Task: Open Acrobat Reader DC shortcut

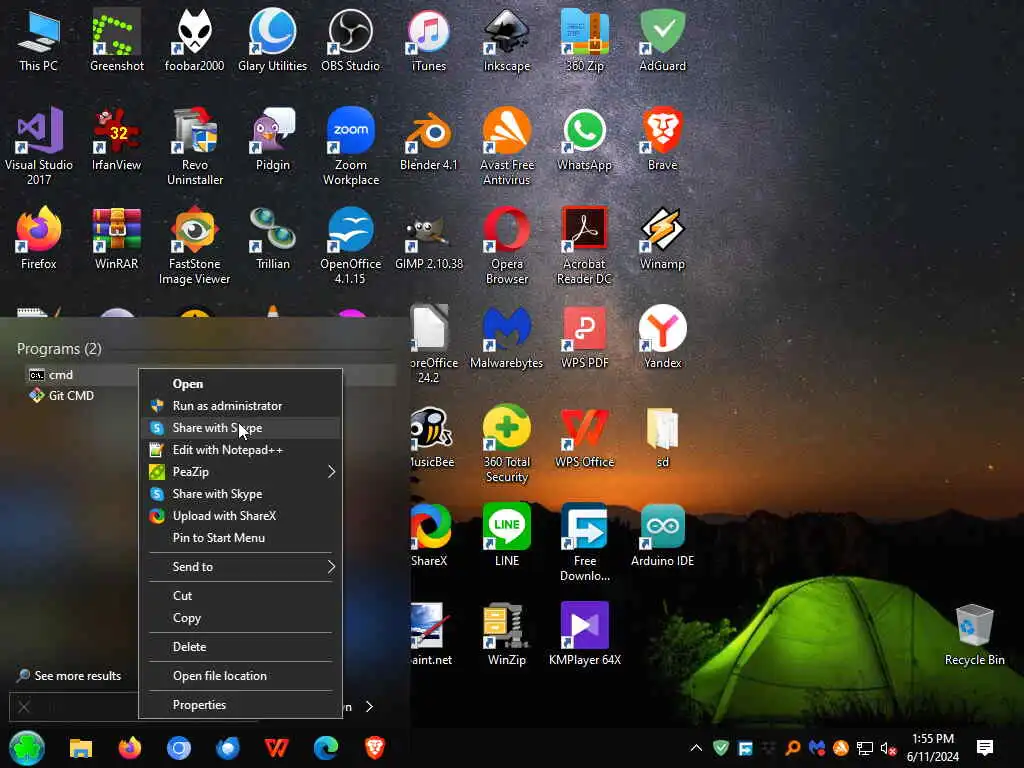Action: [584, 245]
